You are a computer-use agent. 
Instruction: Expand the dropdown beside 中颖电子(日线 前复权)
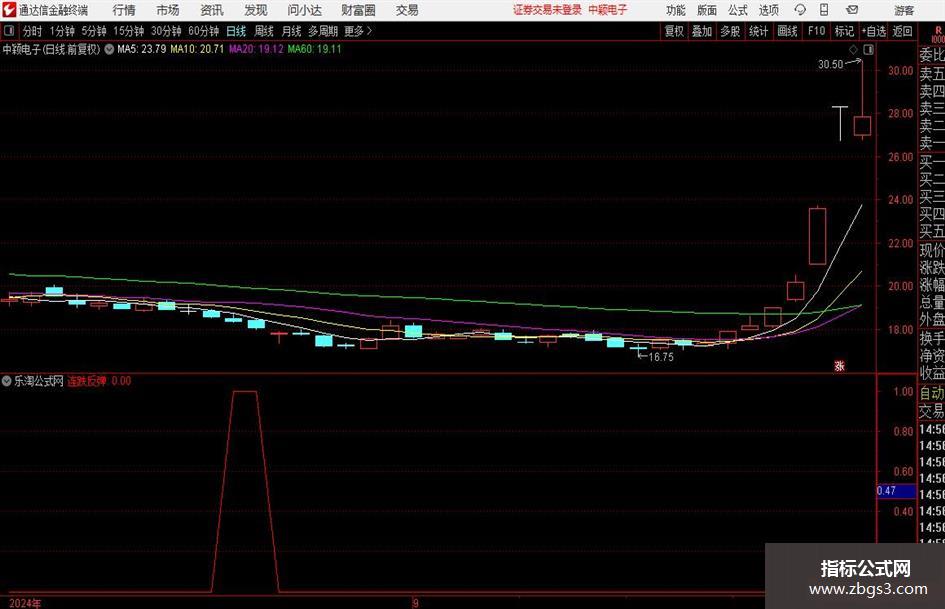point(109,49)
